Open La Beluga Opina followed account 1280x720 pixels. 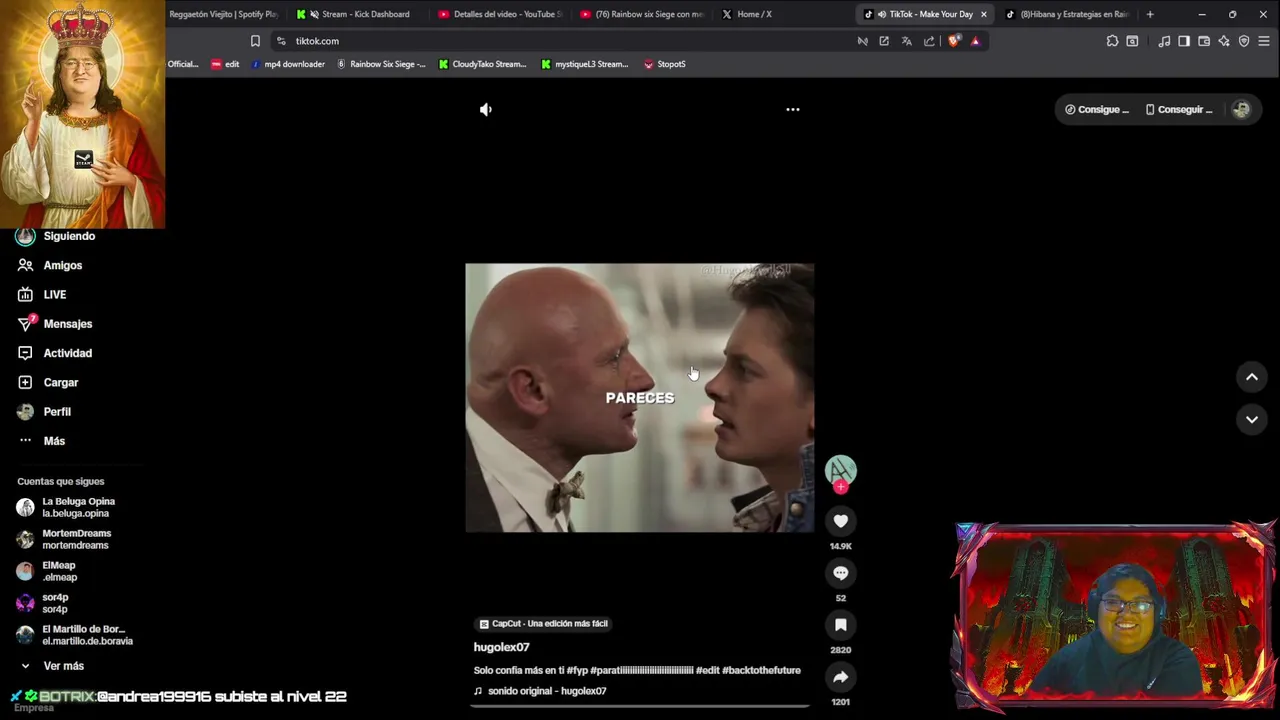66,508
